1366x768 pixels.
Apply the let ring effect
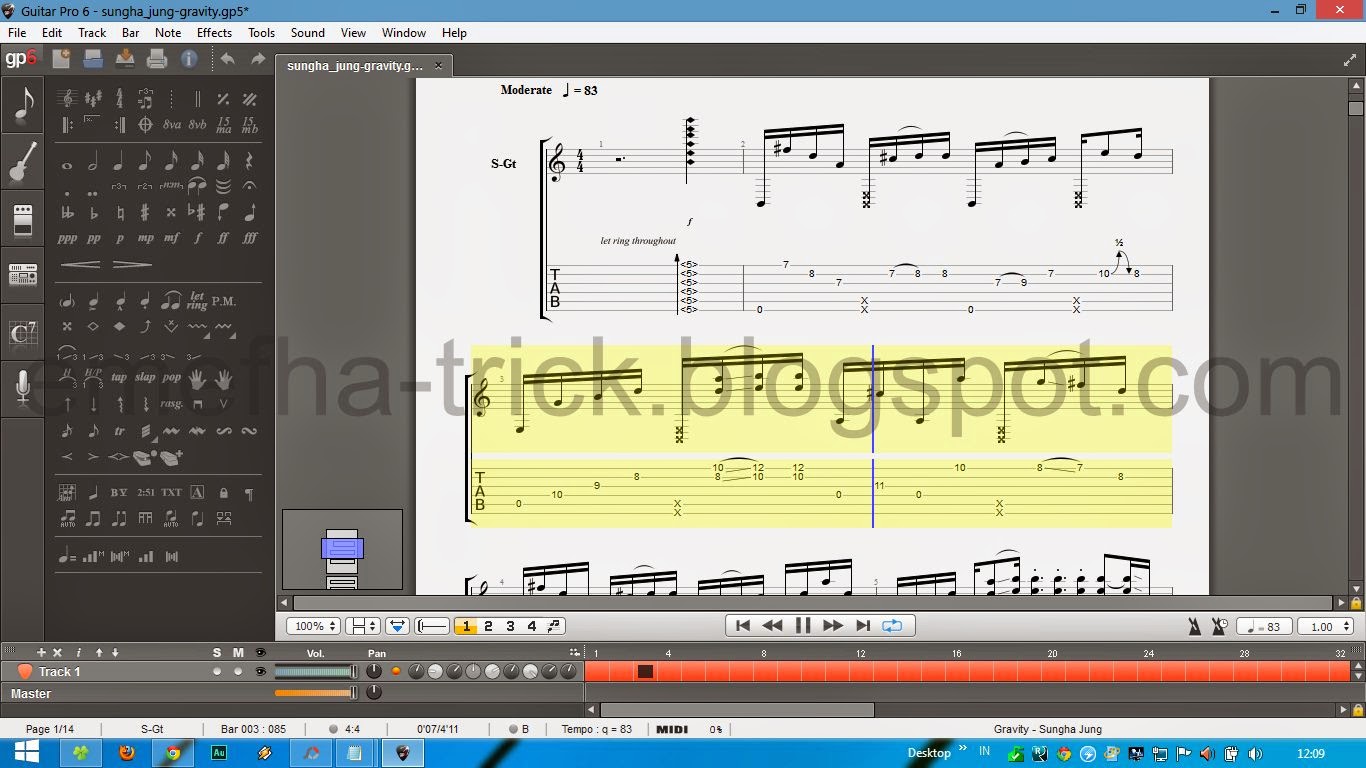pos(197,300)
